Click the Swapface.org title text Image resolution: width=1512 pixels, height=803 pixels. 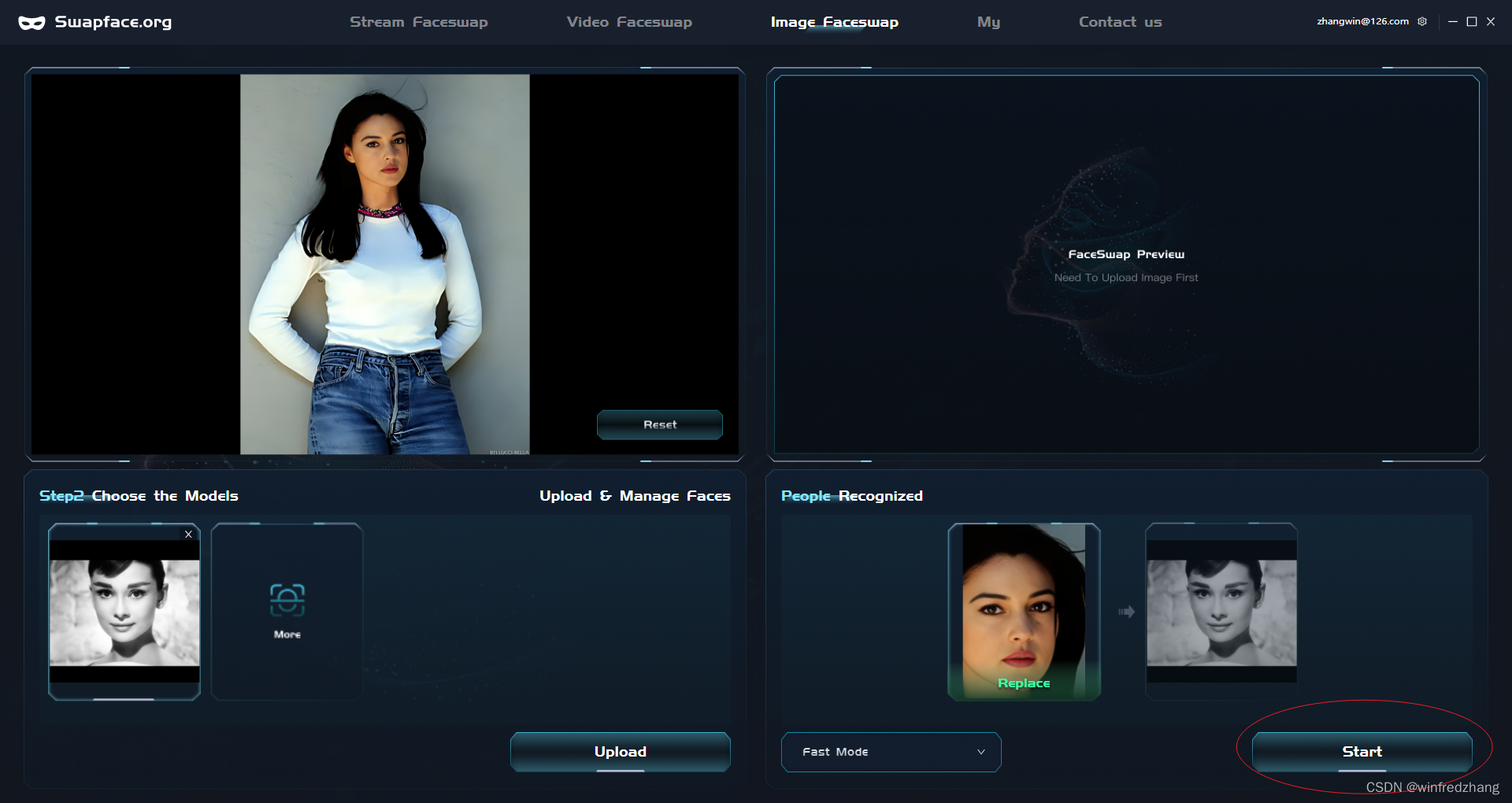(113, 22)
